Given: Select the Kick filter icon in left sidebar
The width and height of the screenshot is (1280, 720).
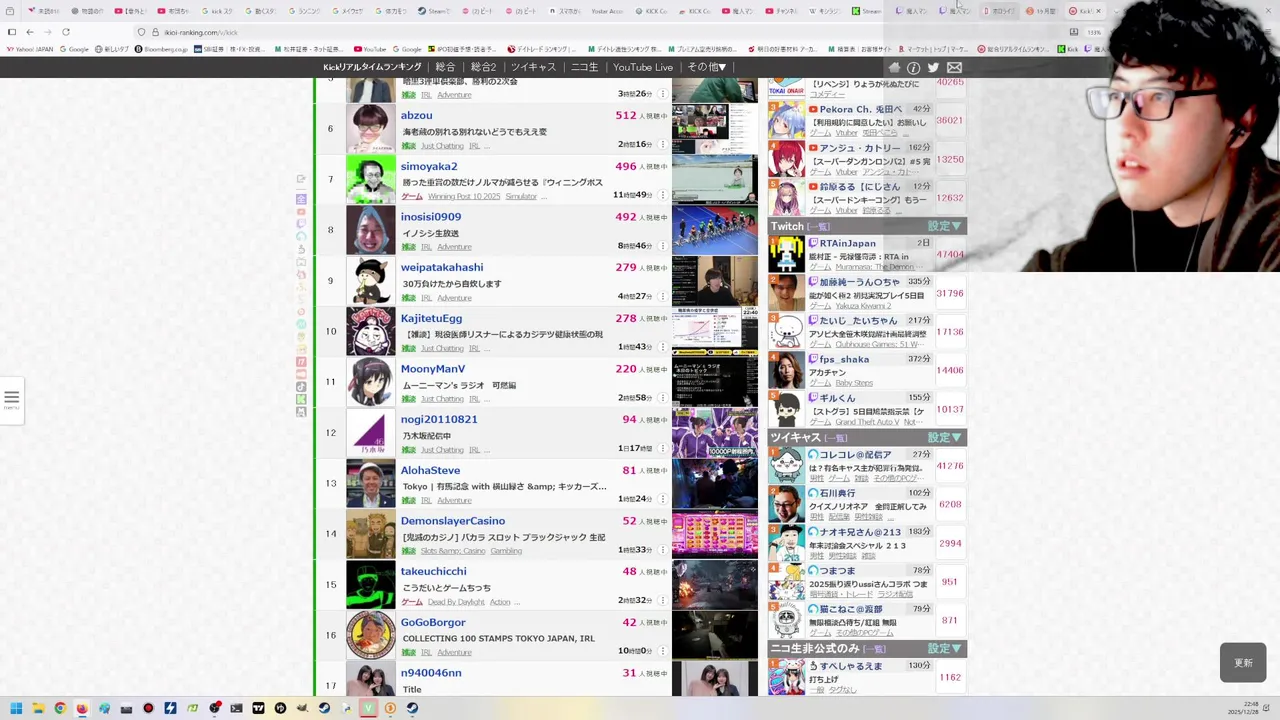Looking at the screenshot, I should (301, 399).
